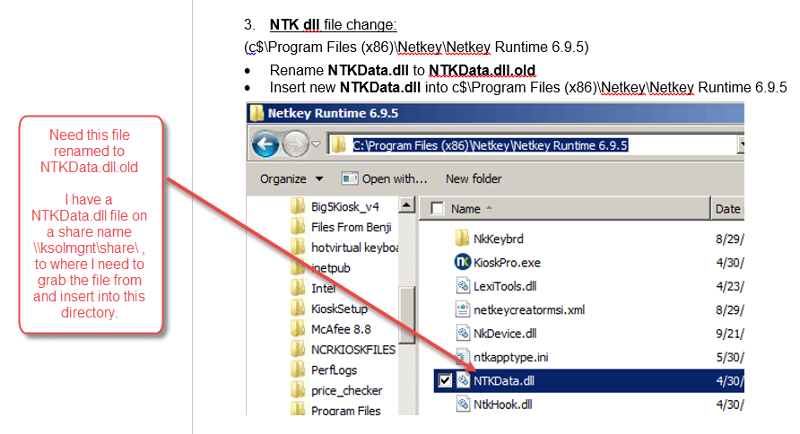Screen dimensions: 800x434
Task: Open Program Files folder in tree
Action: [345, 410]
